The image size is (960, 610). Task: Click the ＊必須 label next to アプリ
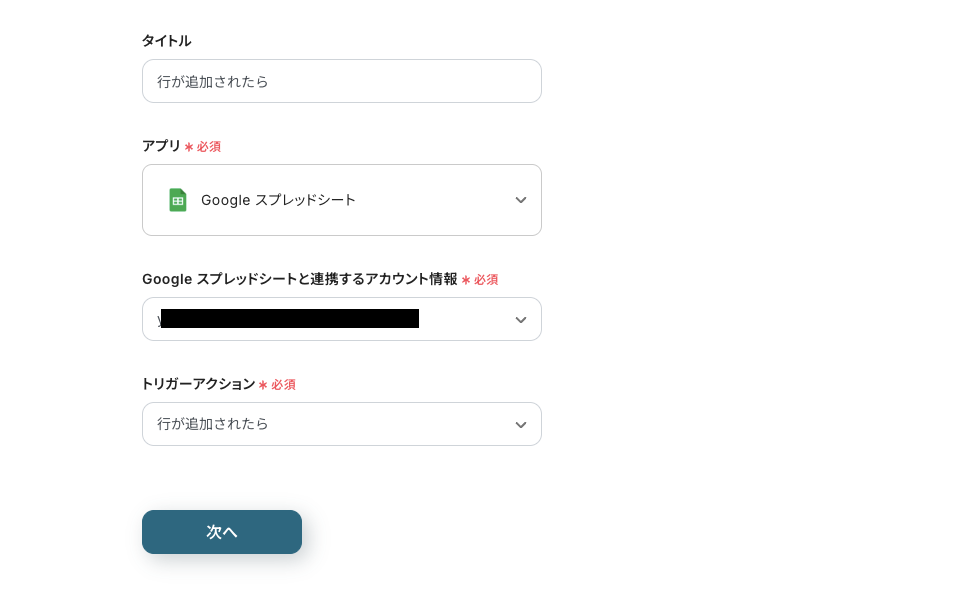pyautogui.click(x=203, y=146)
